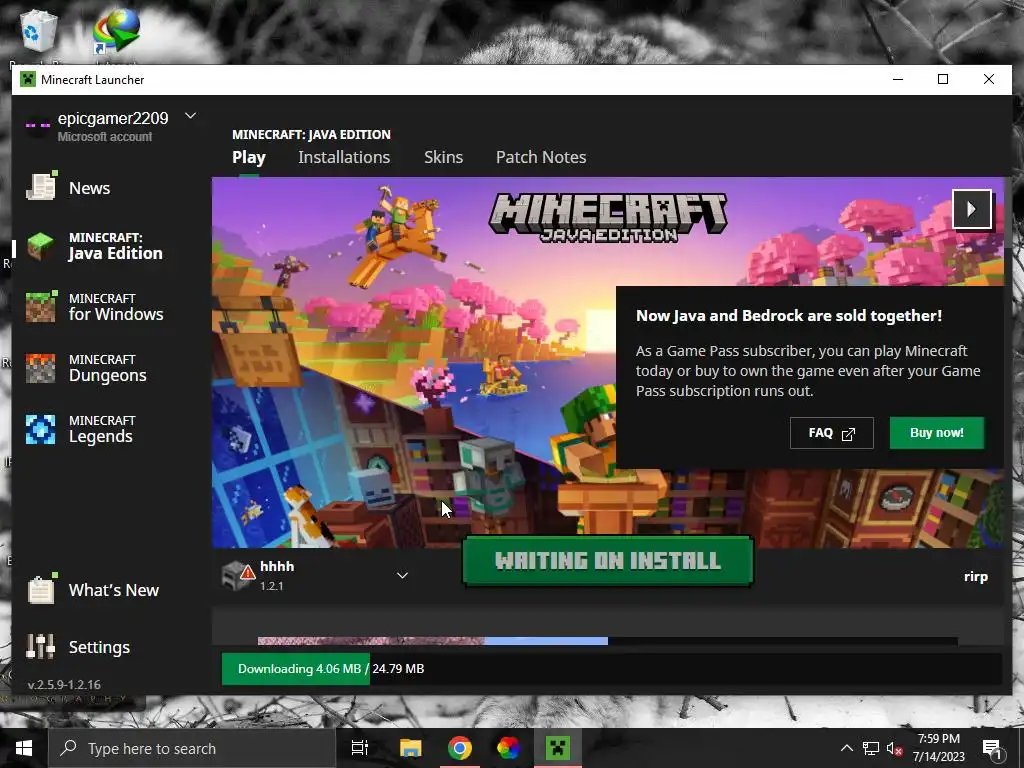Switch to the Installations tab

pyautogui.click(x=344, y=157)
